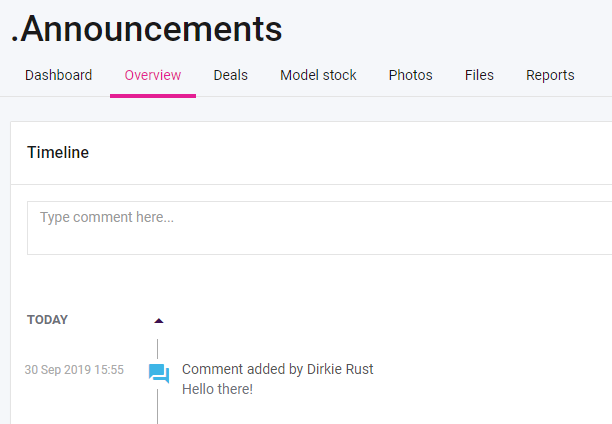
Task: Click the .Announcements page title
Action: click(x=146, y=30)
